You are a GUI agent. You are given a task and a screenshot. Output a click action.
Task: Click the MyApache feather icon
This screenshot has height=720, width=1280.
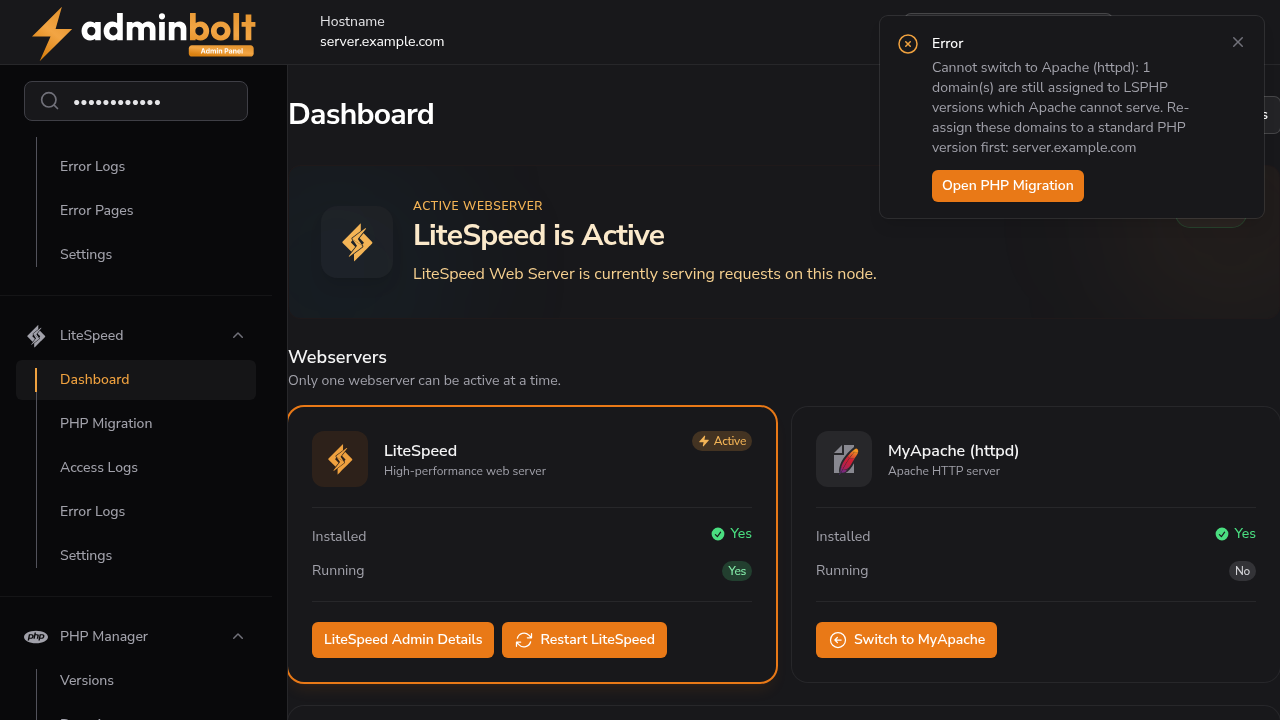point(844,459)
